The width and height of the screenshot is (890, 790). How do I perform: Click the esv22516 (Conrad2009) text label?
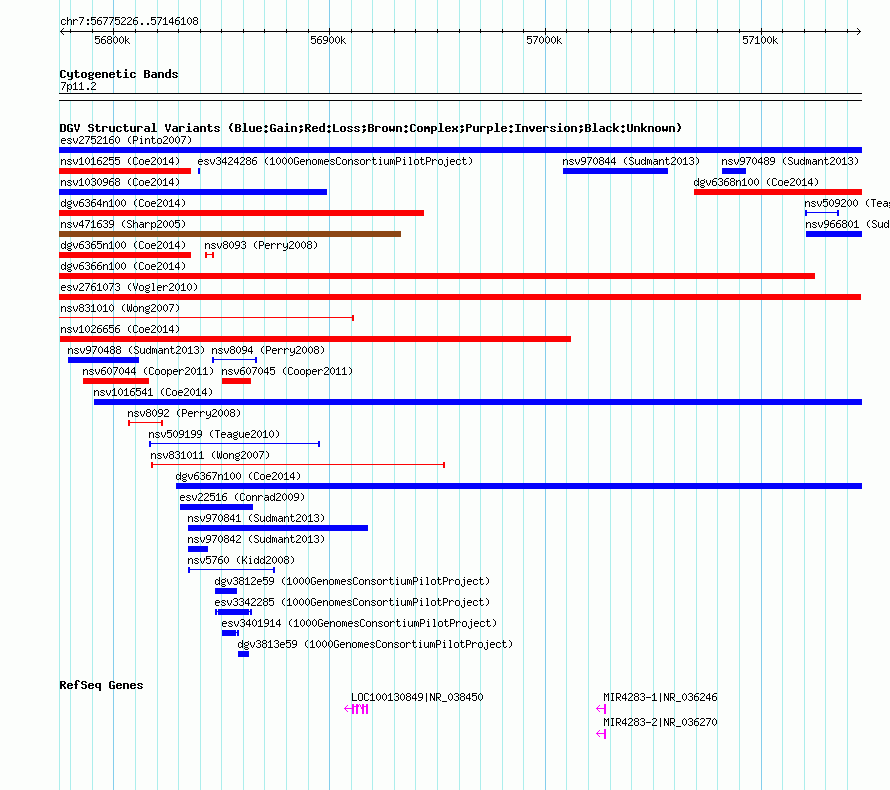tap(242, 497)
